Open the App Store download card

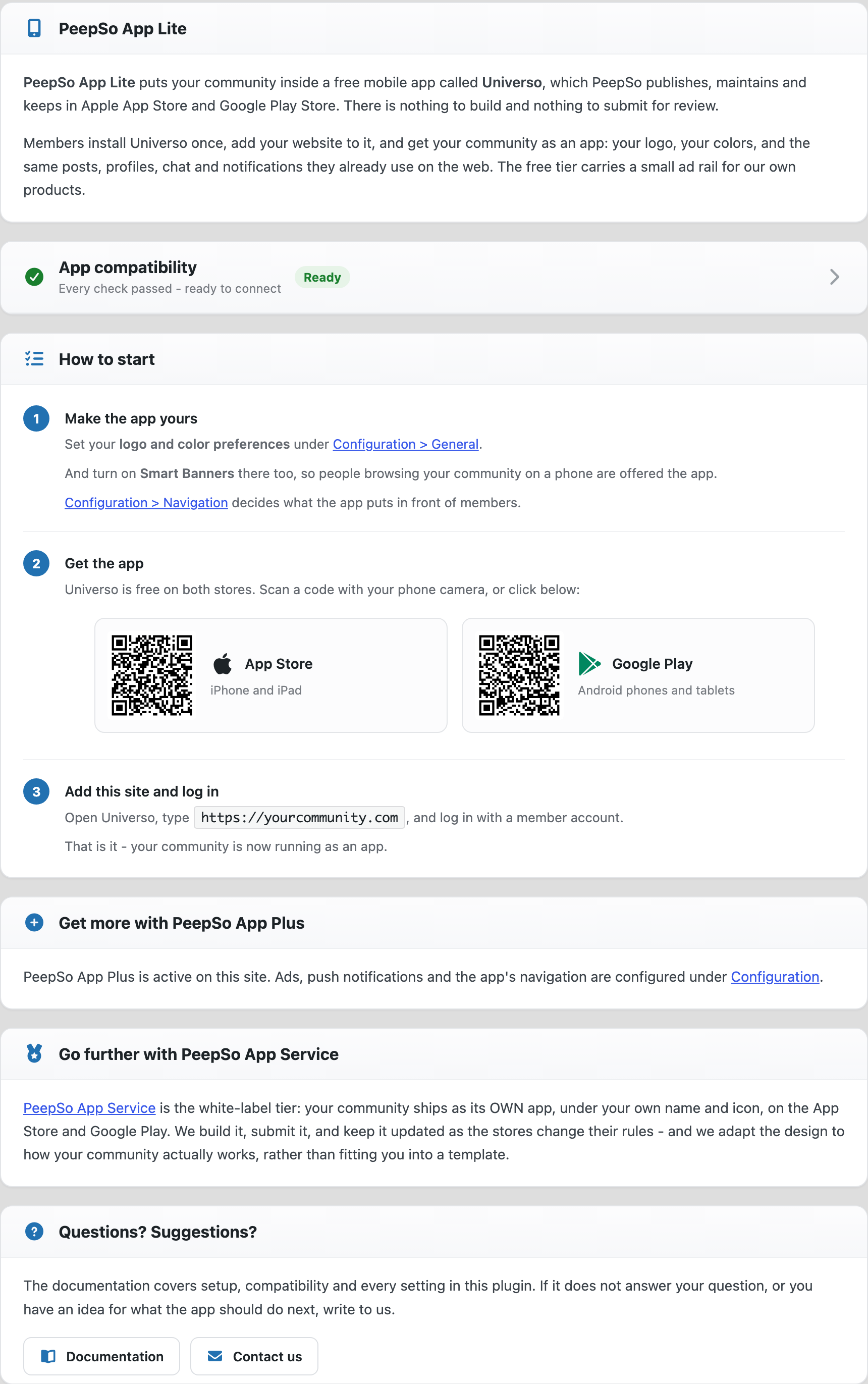point(271,675)
